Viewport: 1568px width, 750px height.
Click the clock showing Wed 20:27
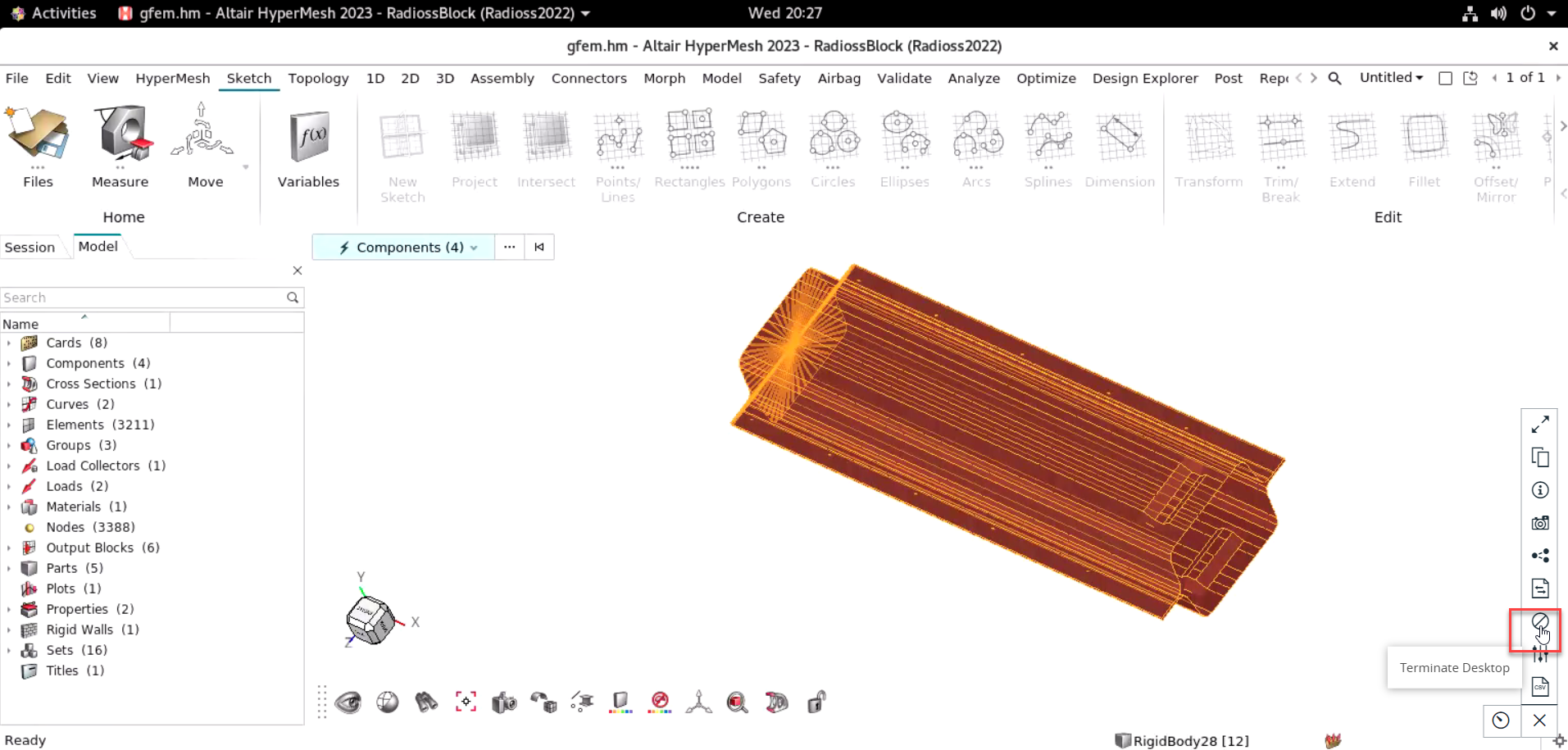[x=784, y=13]
